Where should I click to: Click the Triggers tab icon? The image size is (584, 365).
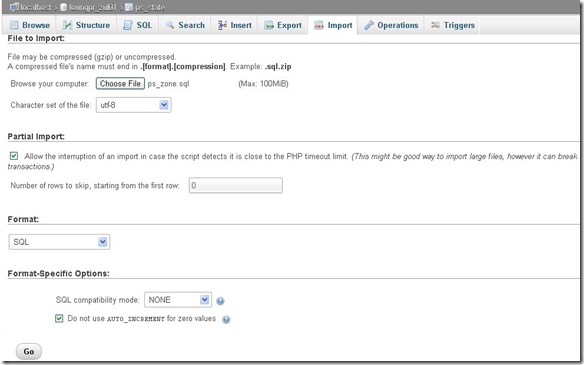tap(435, 25)
